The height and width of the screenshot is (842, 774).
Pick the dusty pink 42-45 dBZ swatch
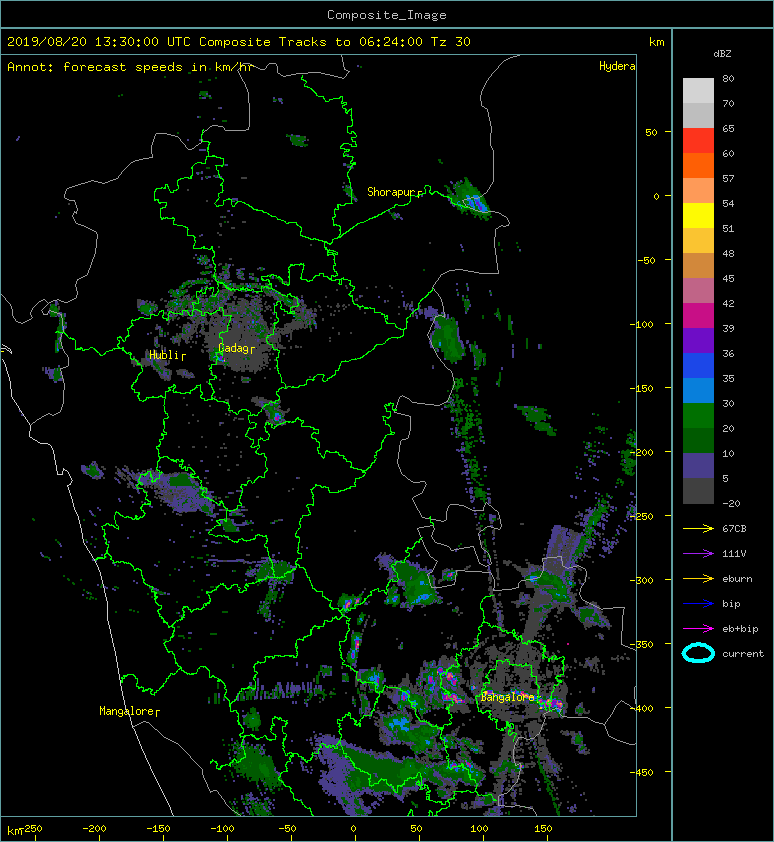(698, 291)
